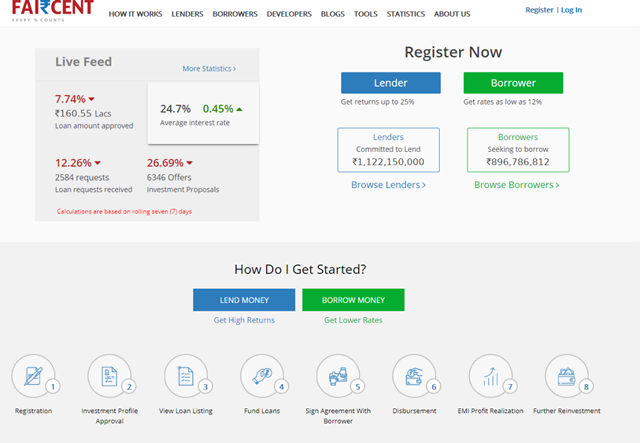Expand More Statistics in Live Feed
The image size is (640, 443).
(x=209, y=69)
